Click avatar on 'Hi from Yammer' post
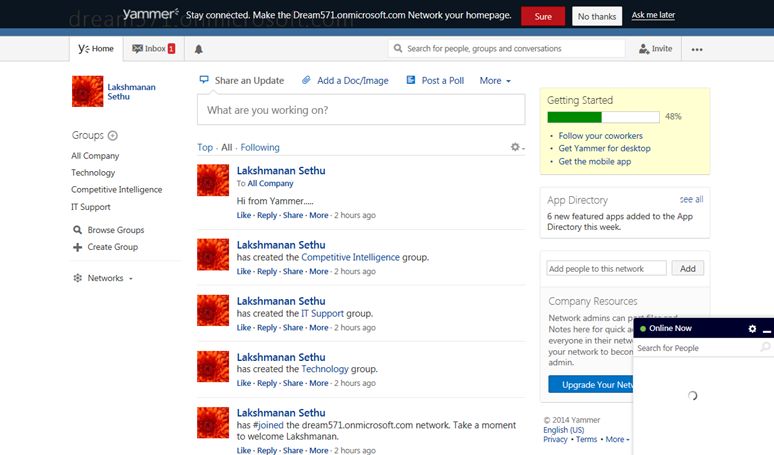The height and width of the screenshot is (455, 774). tap(213, 180)
